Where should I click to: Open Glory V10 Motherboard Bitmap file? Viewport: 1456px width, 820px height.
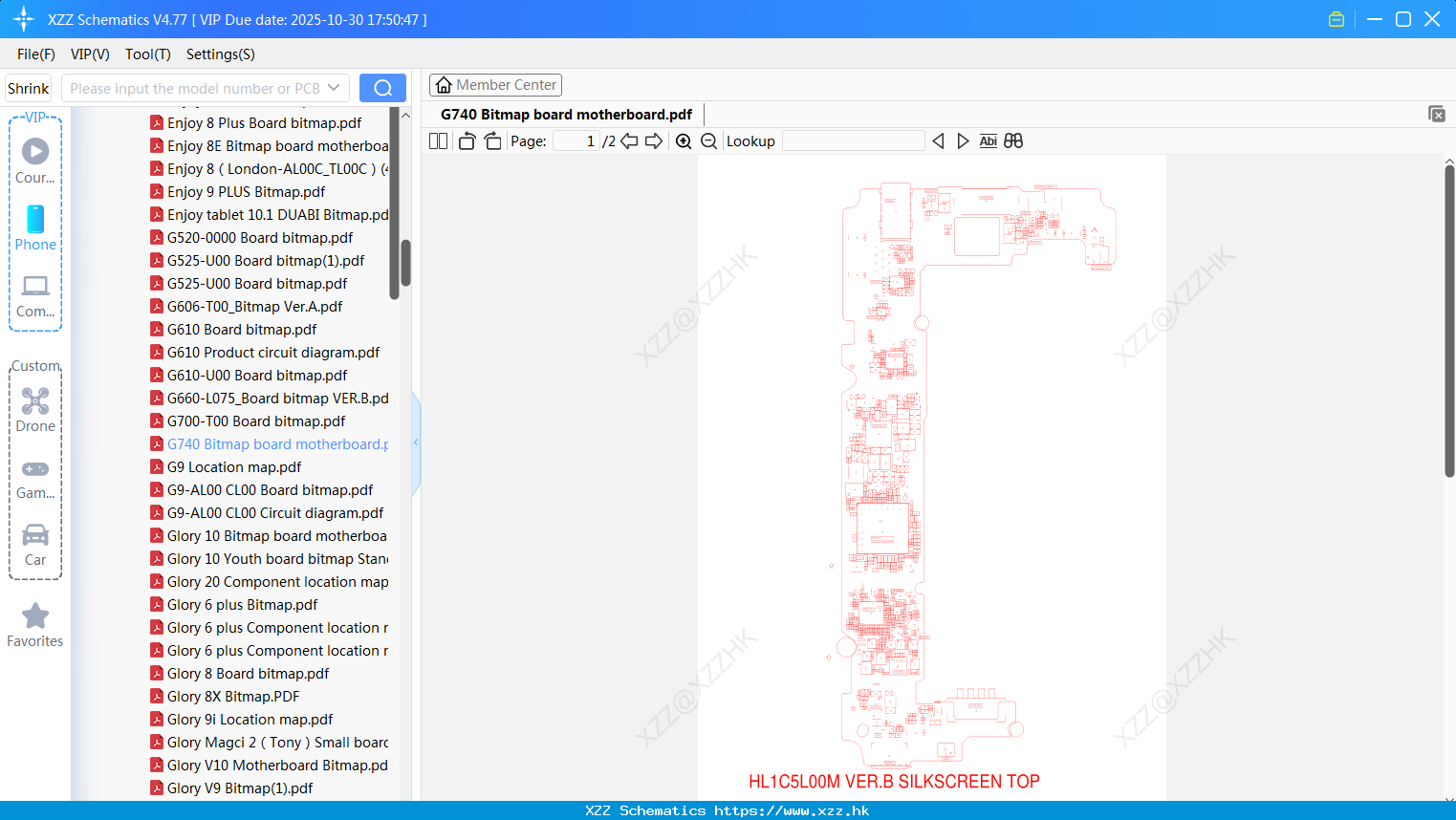(x=270, y=766)
